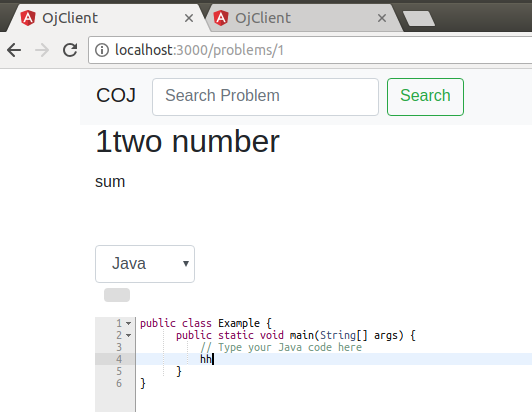
Task: Click the browser forward arrow
Action: pyautogui.click(x=42, y=50)
